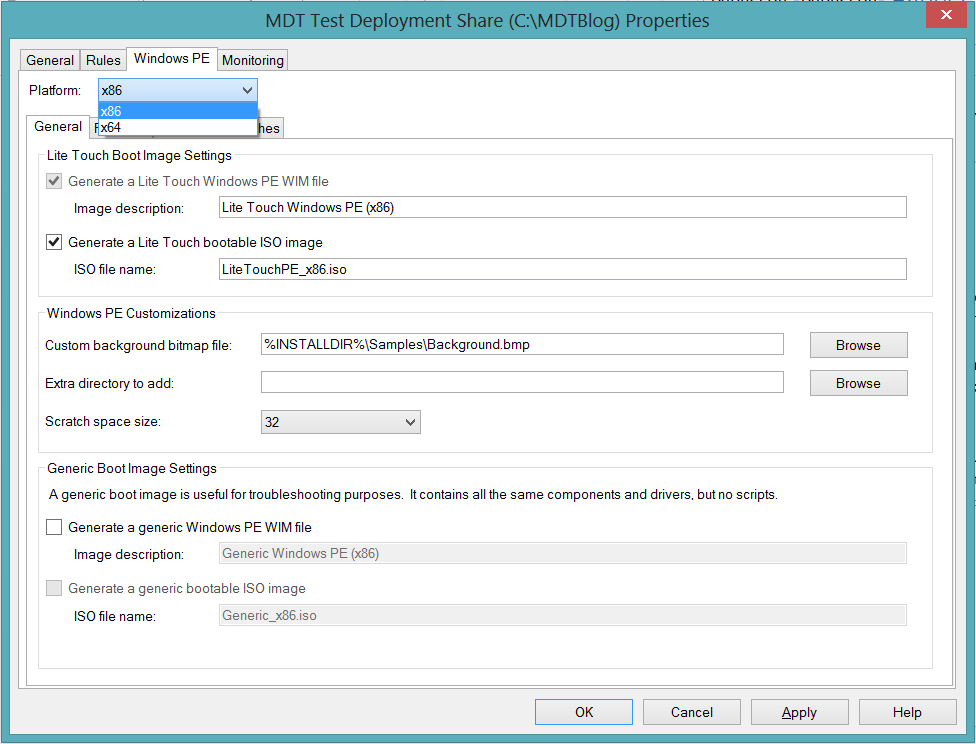Screen dimensions: 976x744
Task: Browse for the extra directory to add
Action: 858,383
